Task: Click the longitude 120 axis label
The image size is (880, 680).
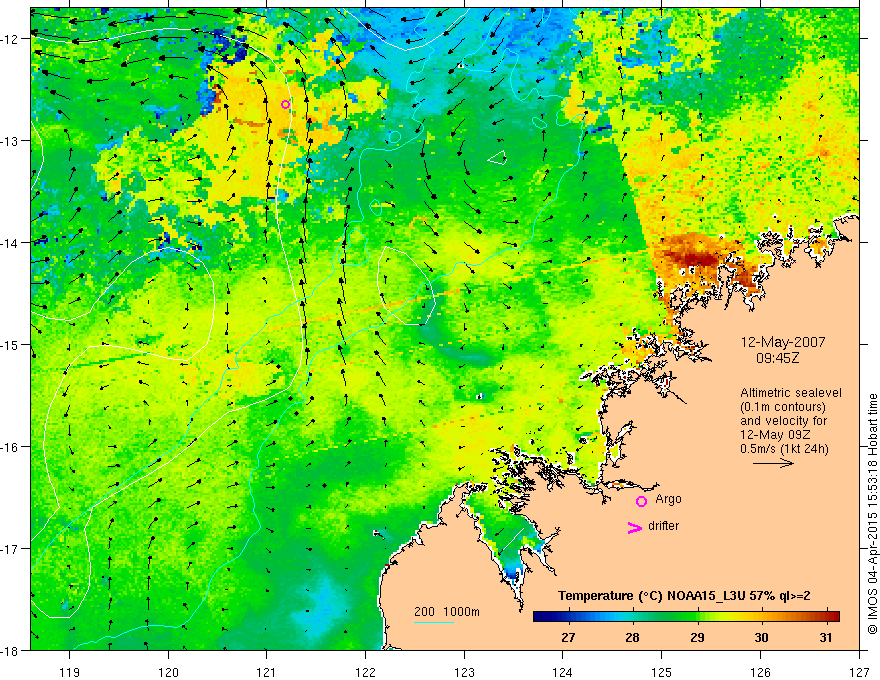Action: 168,672
